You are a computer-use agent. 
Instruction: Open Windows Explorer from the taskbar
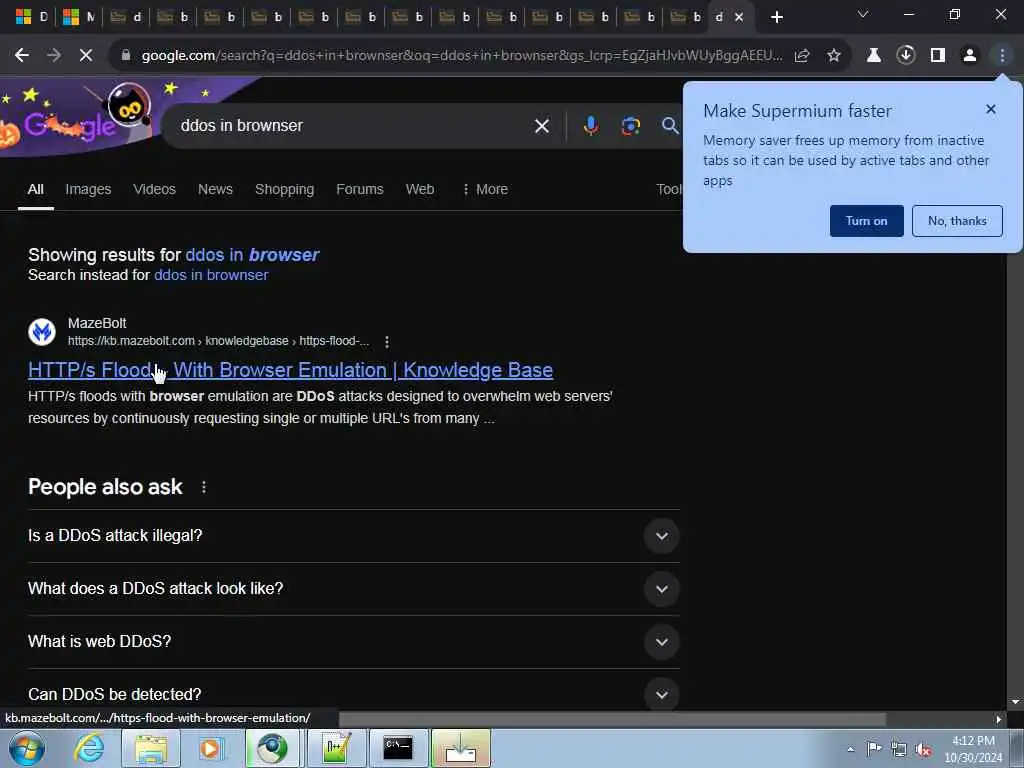point(150,748)
